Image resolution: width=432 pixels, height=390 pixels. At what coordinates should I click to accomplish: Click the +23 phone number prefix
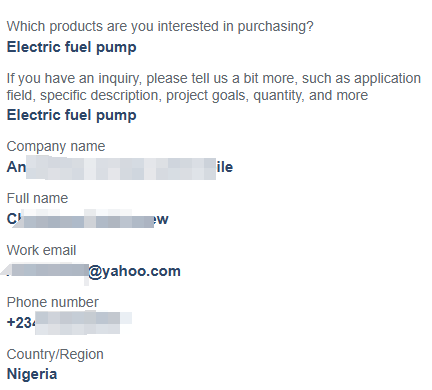coord(21,323)
